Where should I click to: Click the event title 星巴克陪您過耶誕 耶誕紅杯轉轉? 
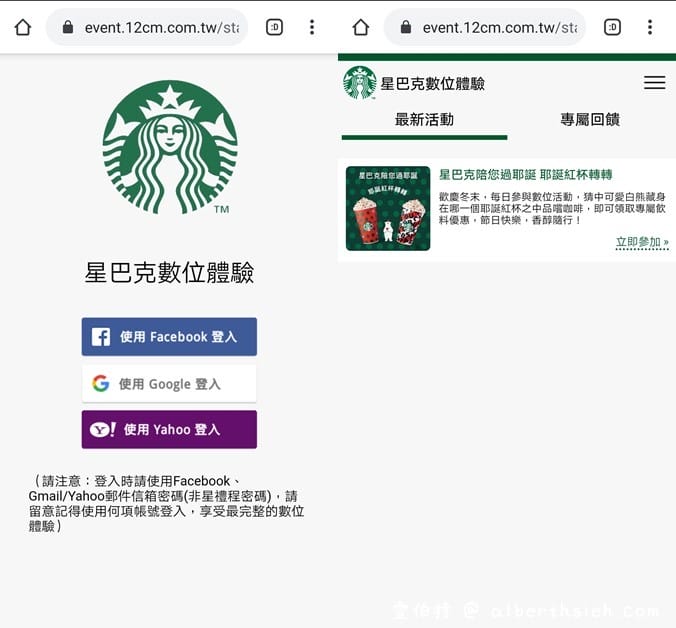pos(526,175)
